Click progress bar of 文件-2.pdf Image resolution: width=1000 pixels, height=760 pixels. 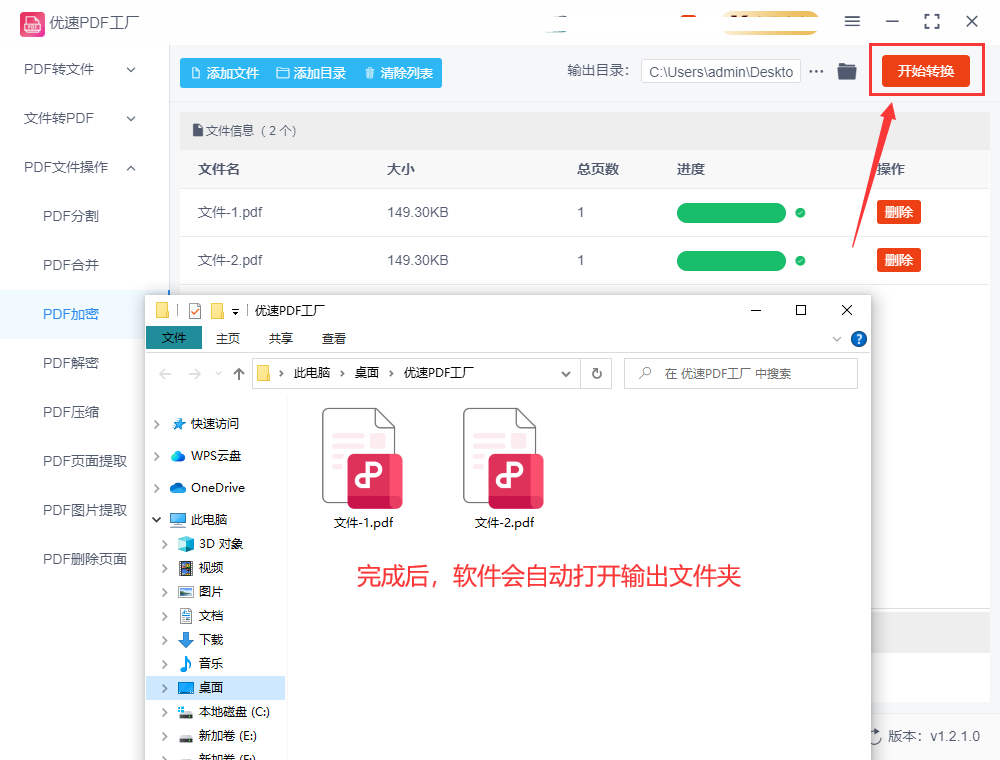(731, 261)
